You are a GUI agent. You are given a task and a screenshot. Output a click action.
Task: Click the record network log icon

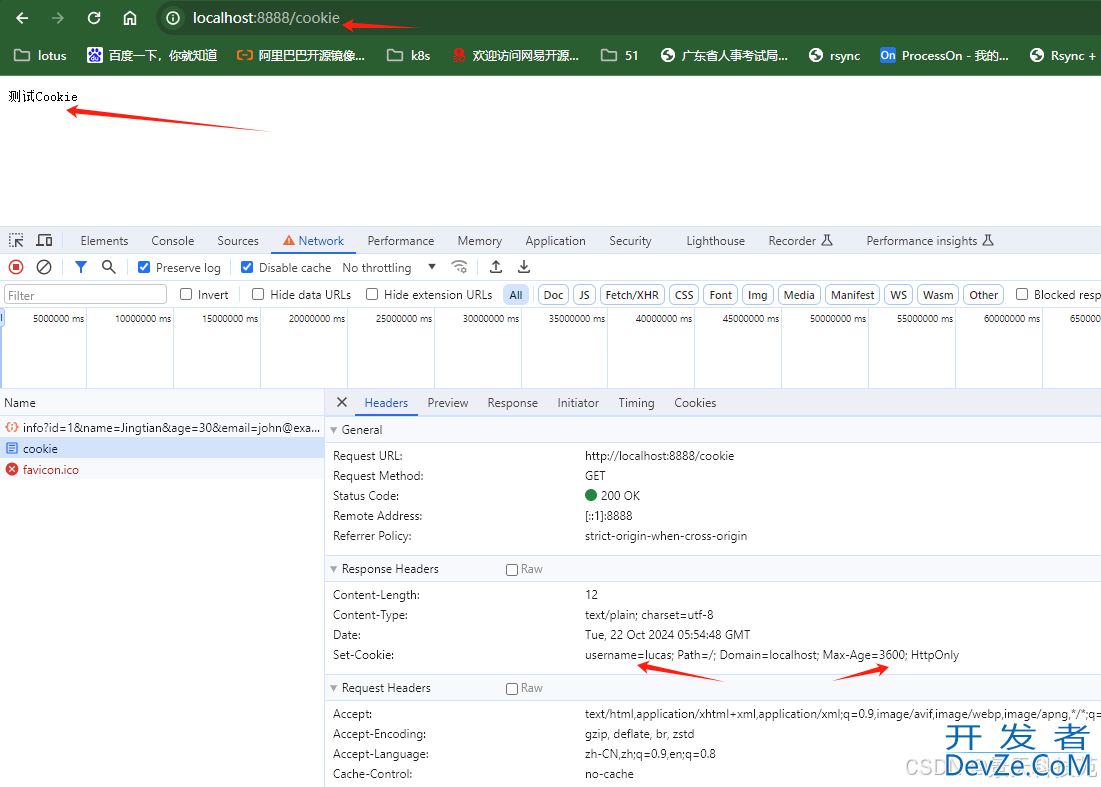click(x=16, y=267)
